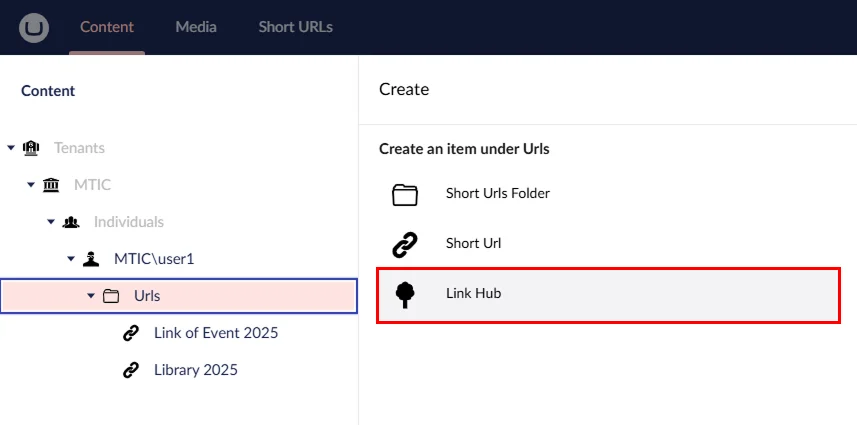Click the MTIC bank building icon
This screenshot has width=857, height=425.
[51, 185]
